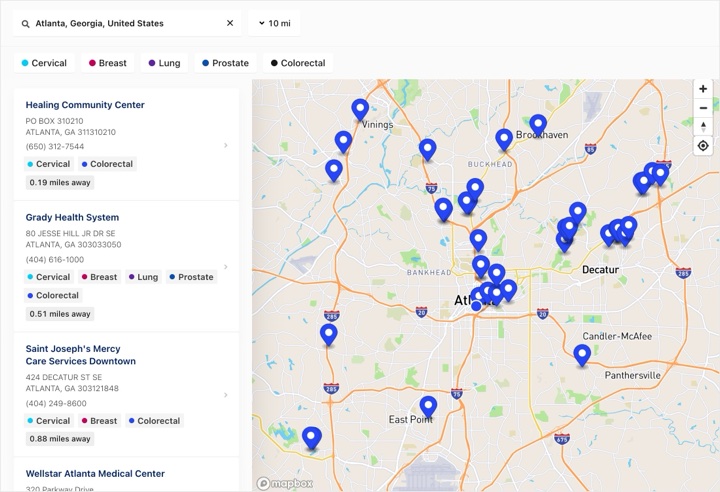Viewport: 720px width, 492px height.
Task: Click the Decatur label on the map
Action: [600, 270]
